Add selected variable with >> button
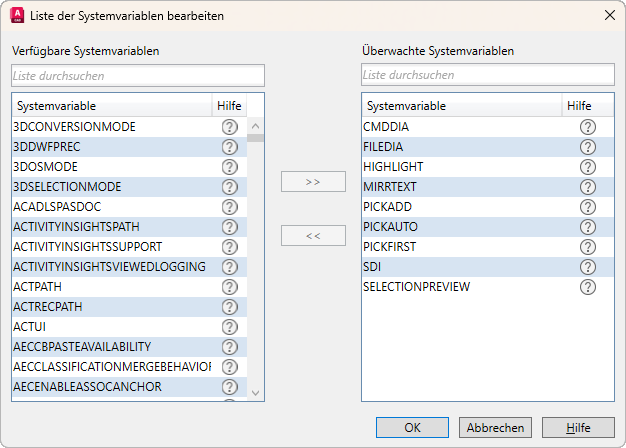This screenshot has width=626, height=448. point(313,182)
